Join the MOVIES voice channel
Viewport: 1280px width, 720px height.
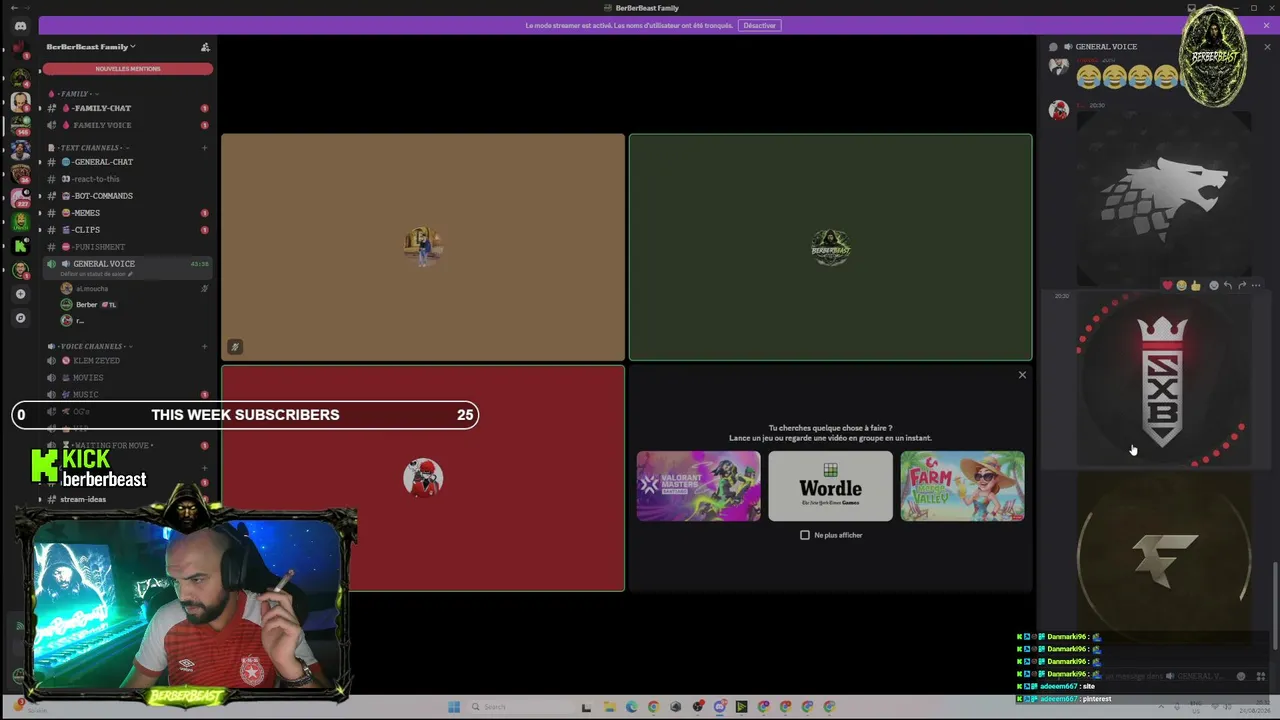pyautogui.click(x=126, y=378)
